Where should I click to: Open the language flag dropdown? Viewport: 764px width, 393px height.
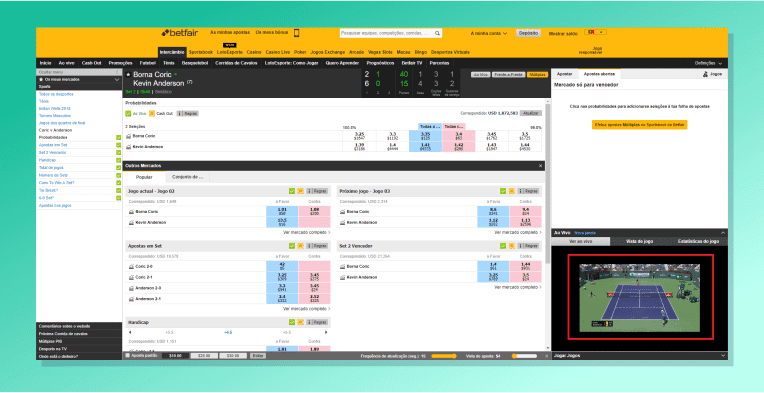[595, 32]
